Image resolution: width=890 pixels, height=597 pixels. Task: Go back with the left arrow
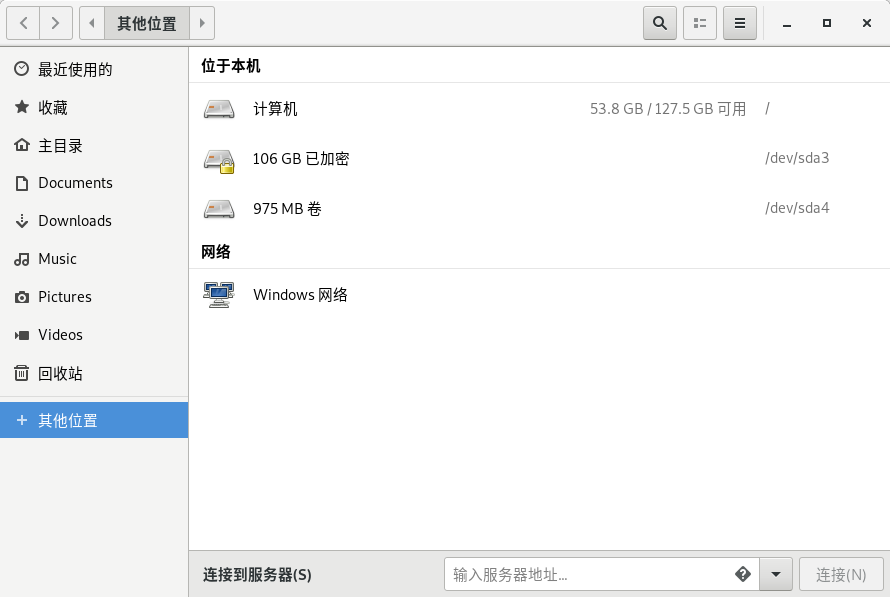pyautogui.click(x=24, y=23)
